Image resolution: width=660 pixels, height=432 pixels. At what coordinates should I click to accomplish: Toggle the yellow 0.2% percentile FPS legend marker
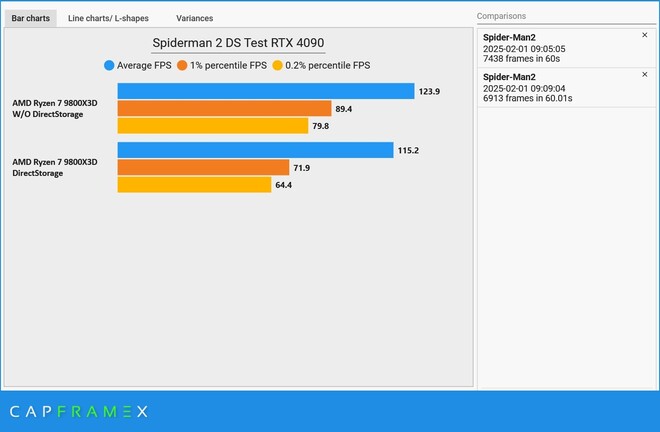[x=277, y=65]
